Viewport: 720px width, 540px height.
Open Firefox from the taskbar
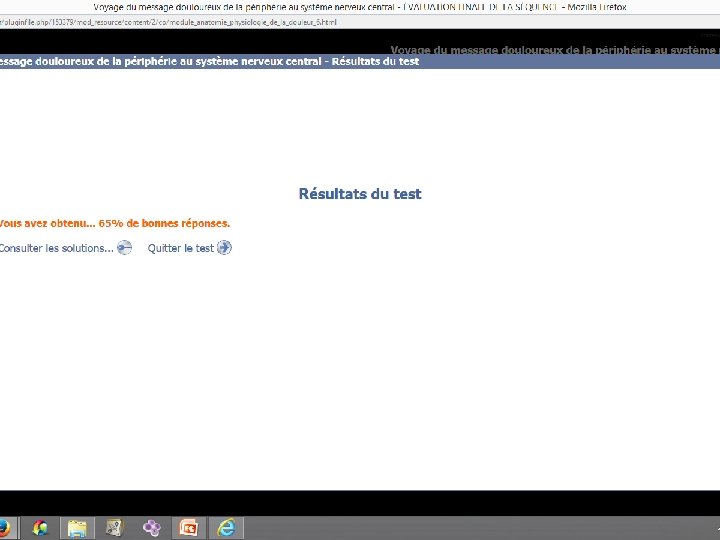(5, 528)
